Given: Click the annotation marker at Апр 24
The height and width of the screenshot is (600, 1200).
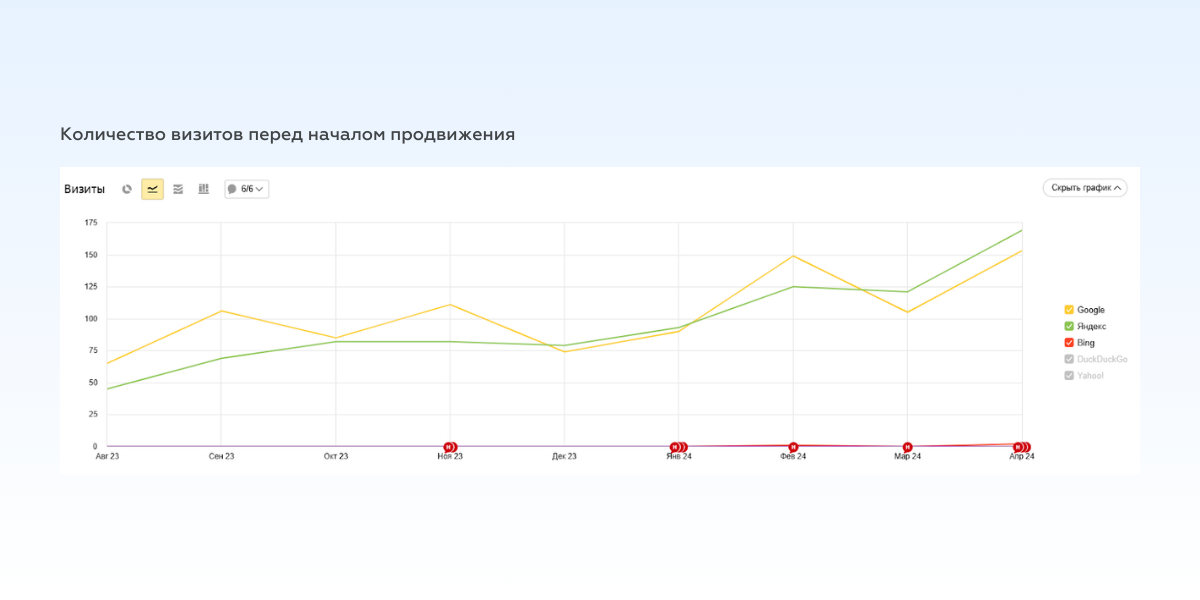Looking at the screenshot, I should point(1021,447).
